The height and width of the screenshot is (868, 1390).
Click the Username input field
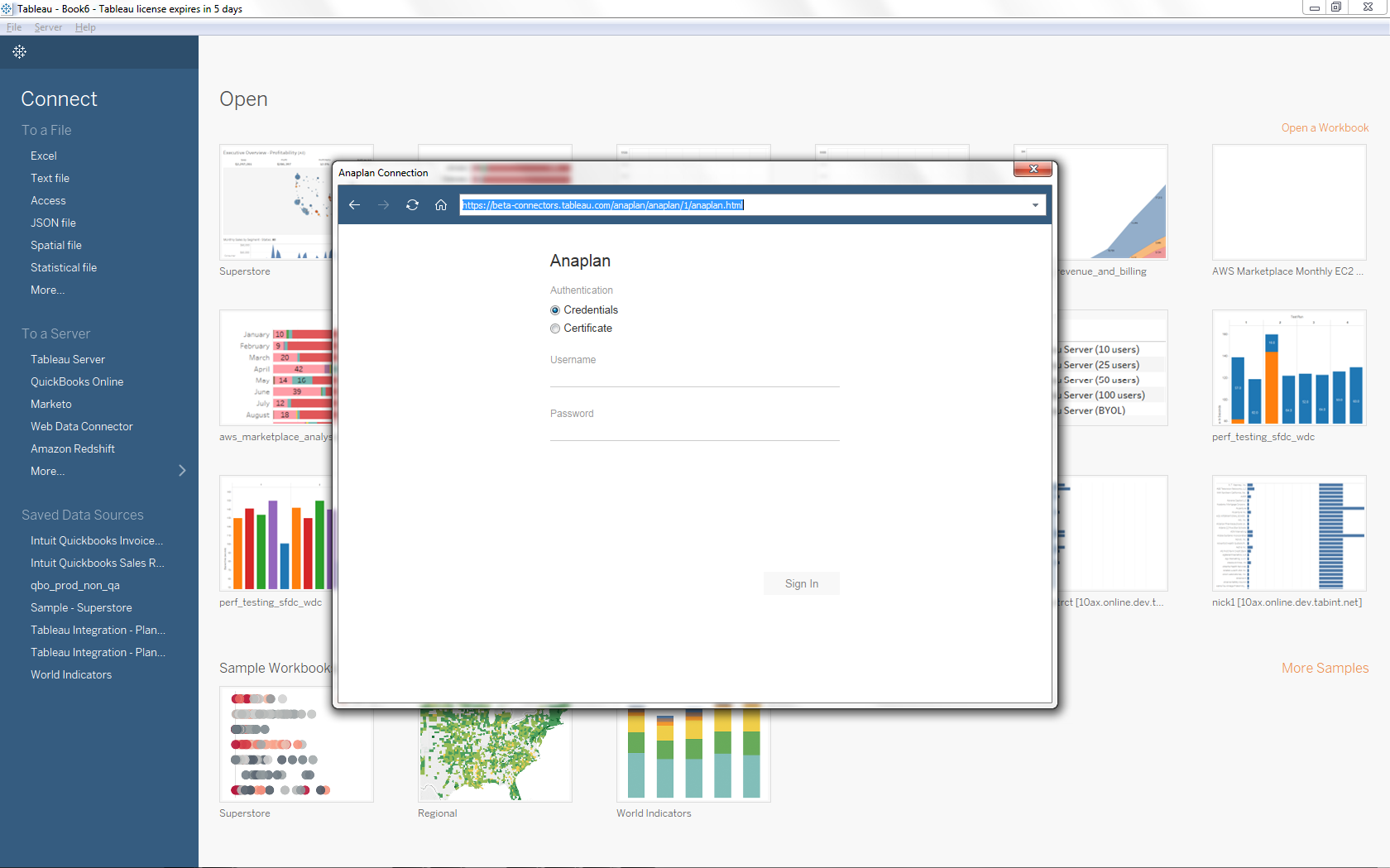tap(694, 377)
